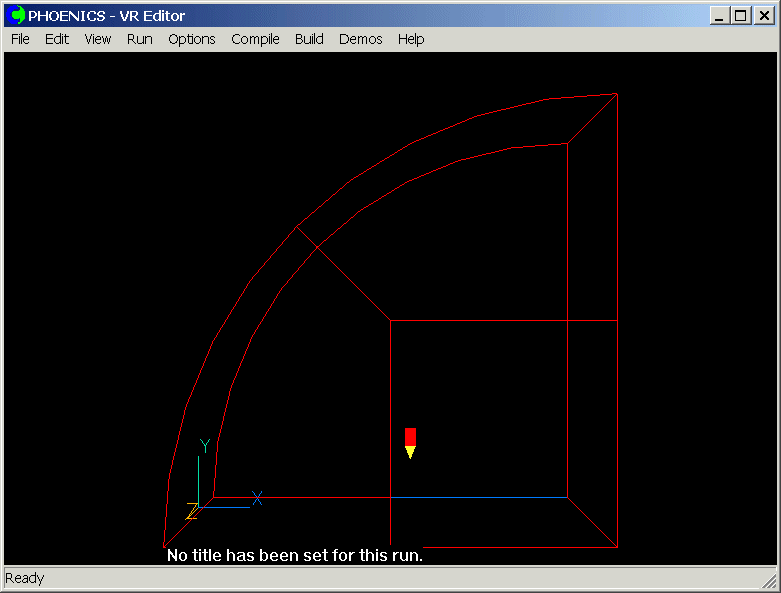
Task: Minimize the VR Editor window
Action: [720, 16]
